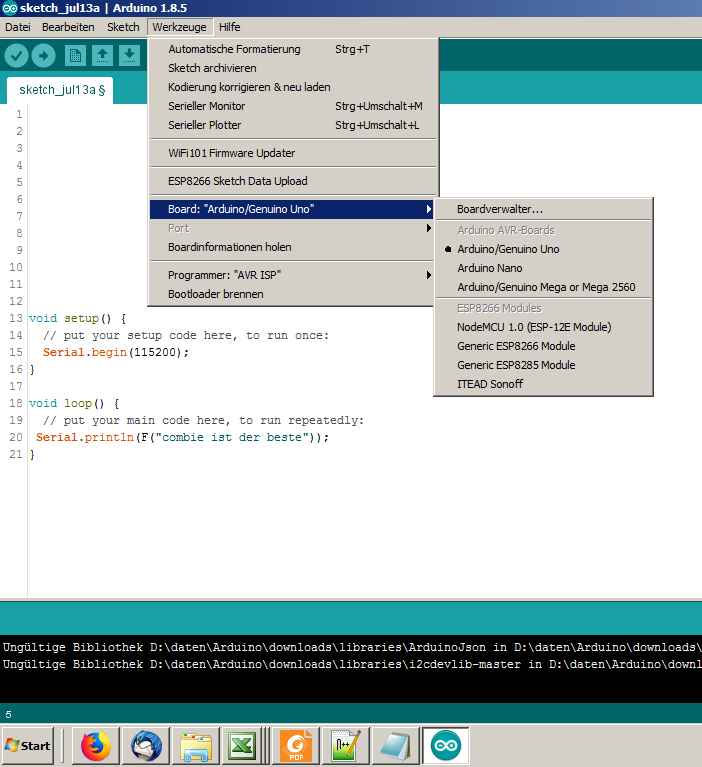Choose Kodierung korrigieren & neu laden

[292, 87]
